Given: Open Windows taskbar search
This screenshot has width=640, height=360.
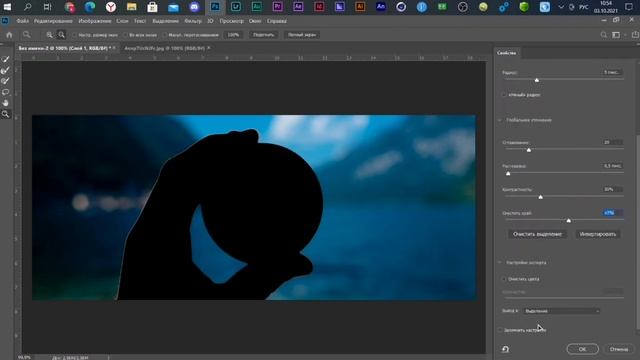Looking at the screenshot, I should (x=27, y=7).
